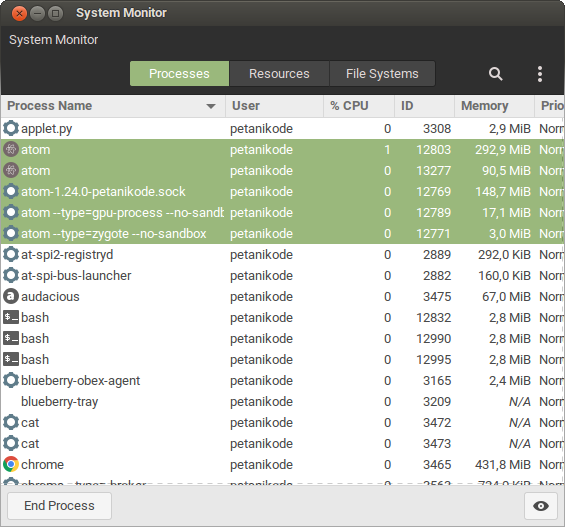The image size is (565, 527).
Task: Close the System Monitor window
Action: point(19,14)
